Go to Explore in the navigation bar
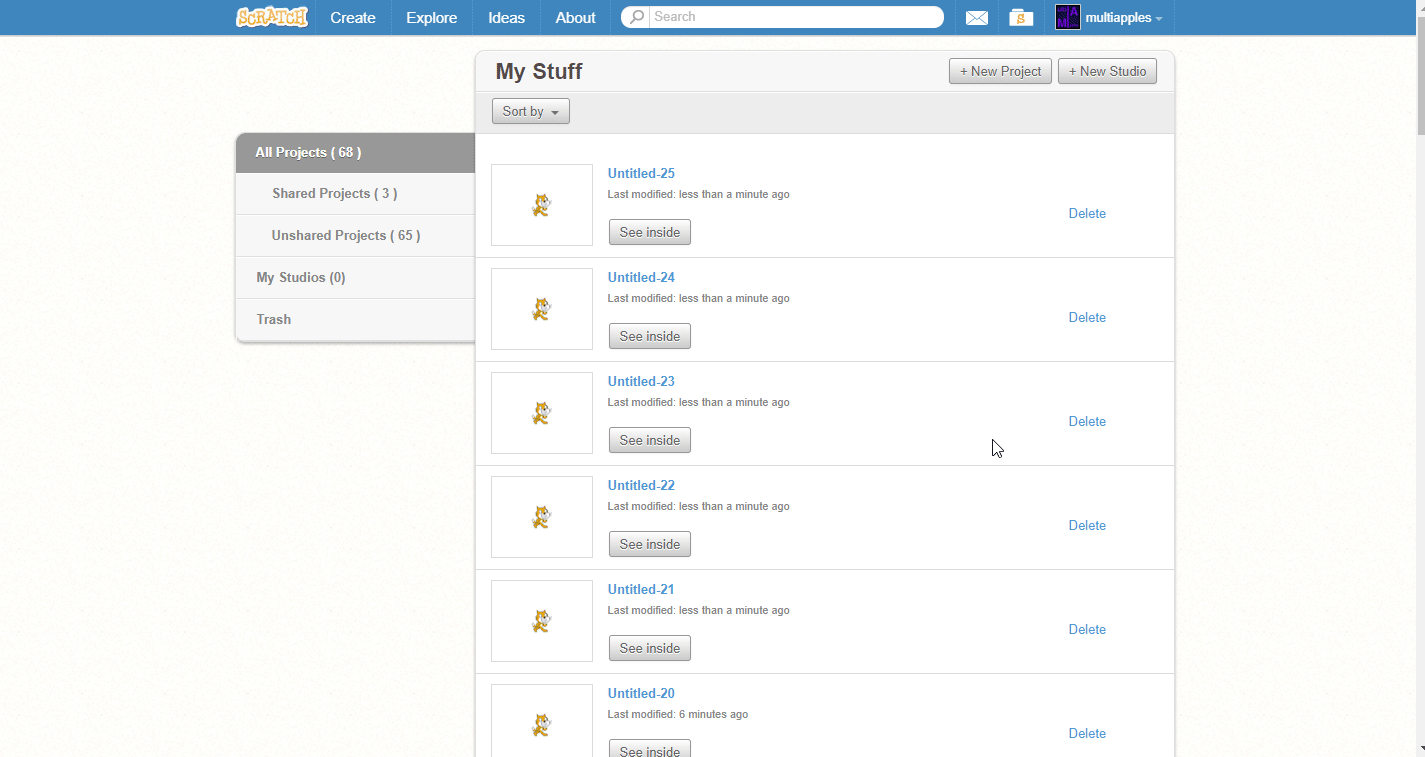 click(x=431, y=18)
